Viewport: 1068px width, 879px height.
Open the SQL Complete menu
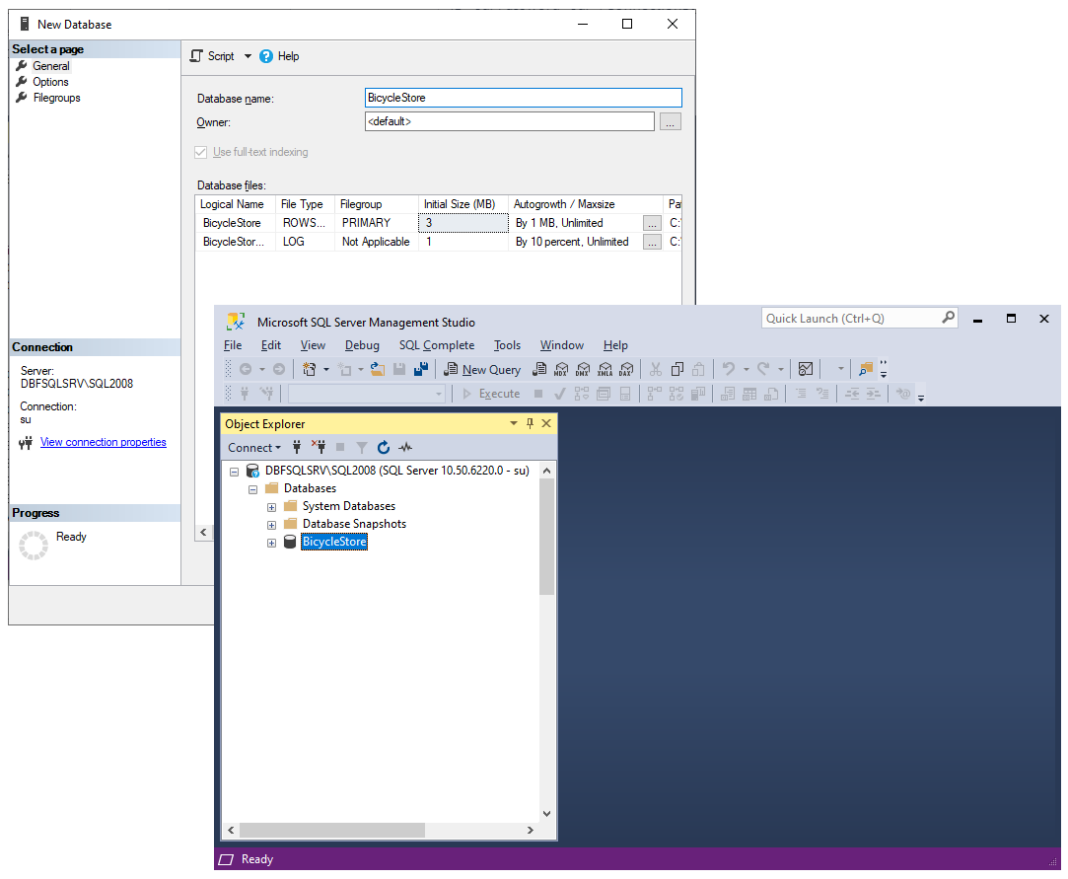click(x=437, y=345)
